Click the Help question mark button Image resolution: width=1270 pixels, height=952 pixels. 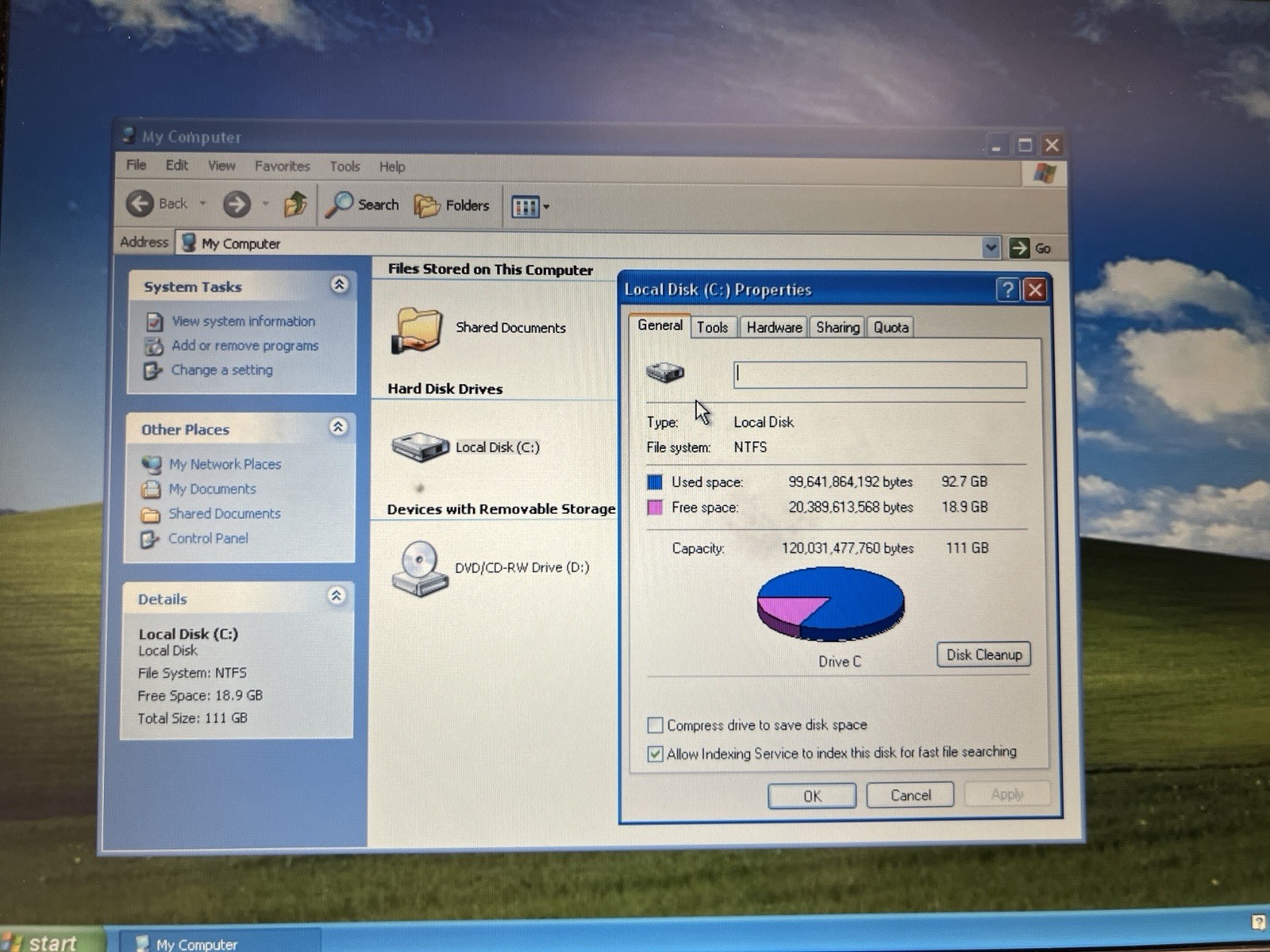tap(1007, 290)
